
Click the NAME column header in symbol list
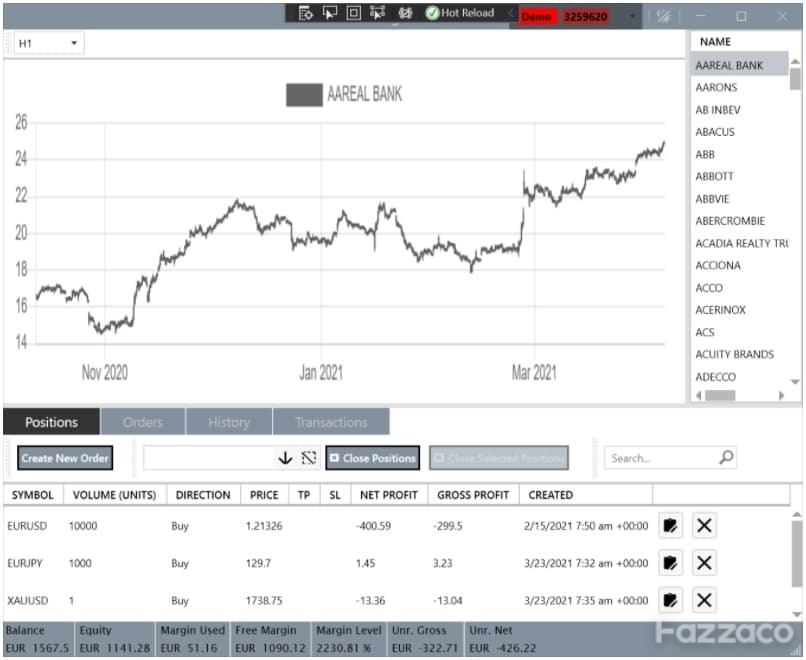click(715, 42)
